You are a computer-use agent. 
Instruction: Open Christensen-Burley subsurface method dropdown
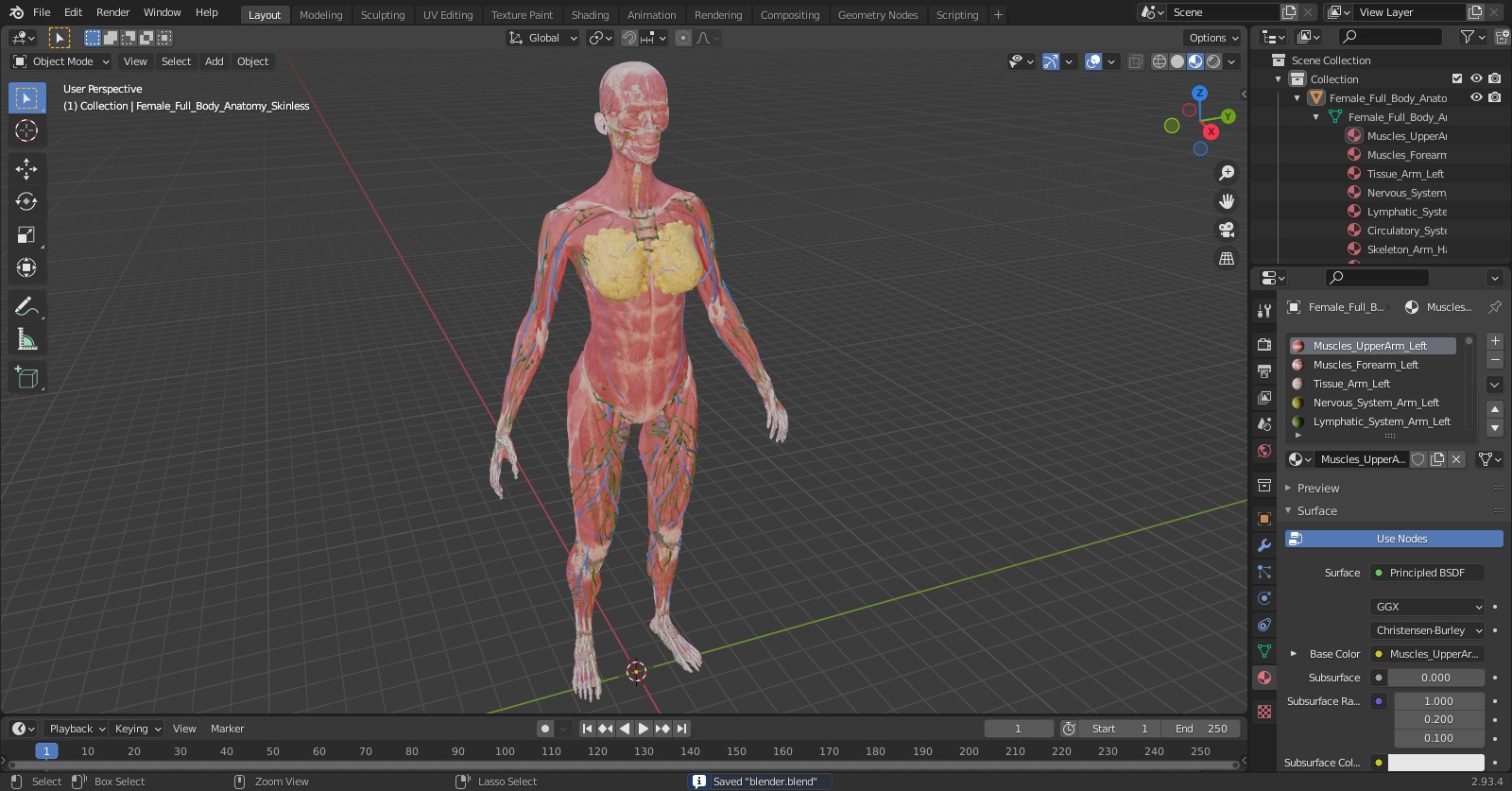click(x=1428, y=630)
